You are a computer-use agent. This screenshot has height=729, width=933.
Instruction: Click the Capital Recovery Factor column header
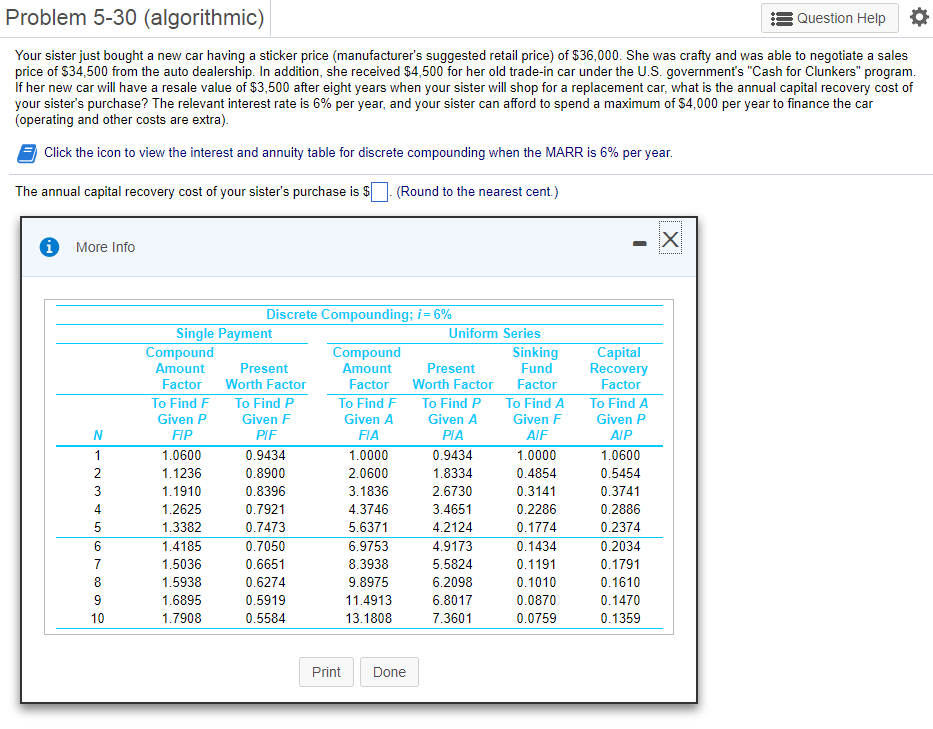point(619,368)
